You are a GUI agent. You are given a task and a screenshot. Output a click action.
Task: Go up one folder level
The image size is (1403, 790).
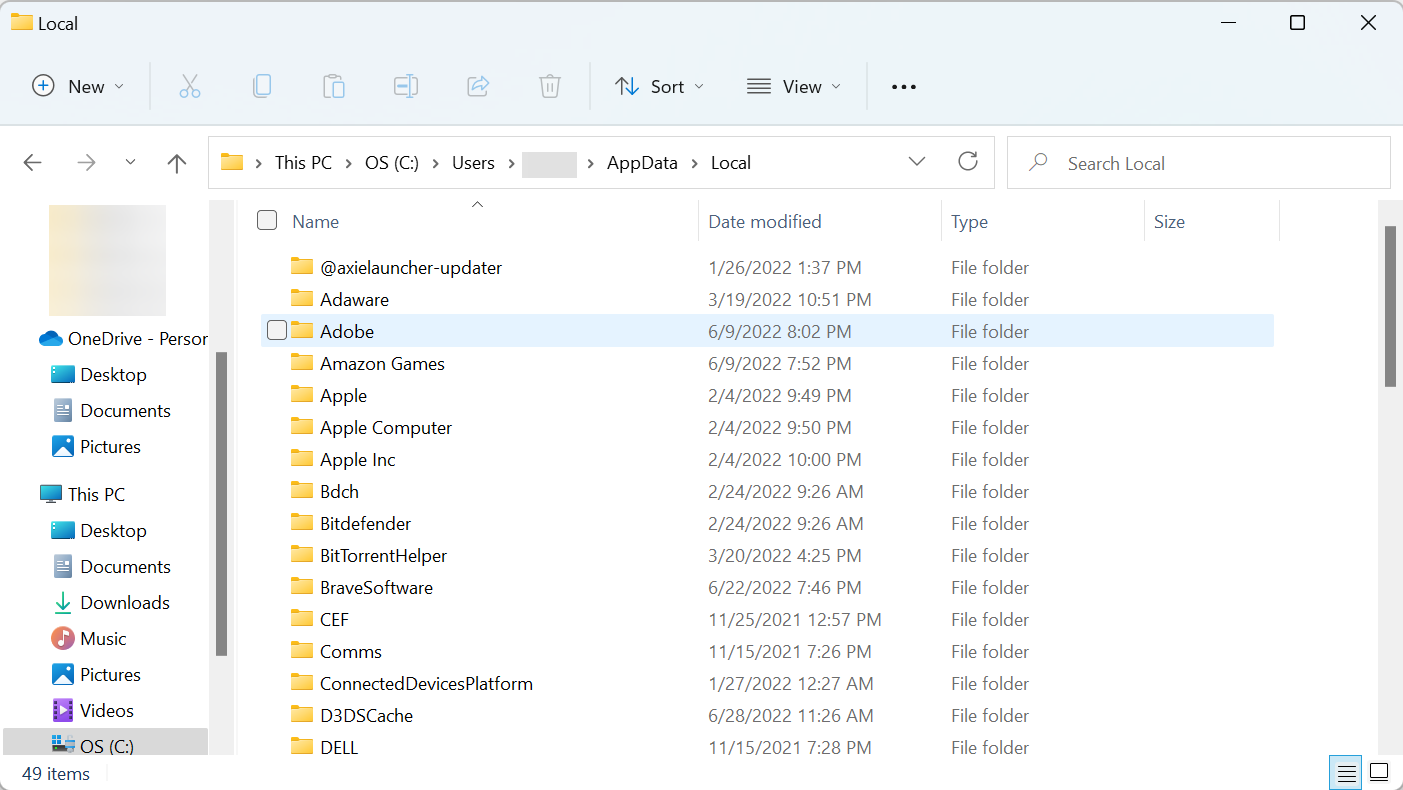[177, 163]
